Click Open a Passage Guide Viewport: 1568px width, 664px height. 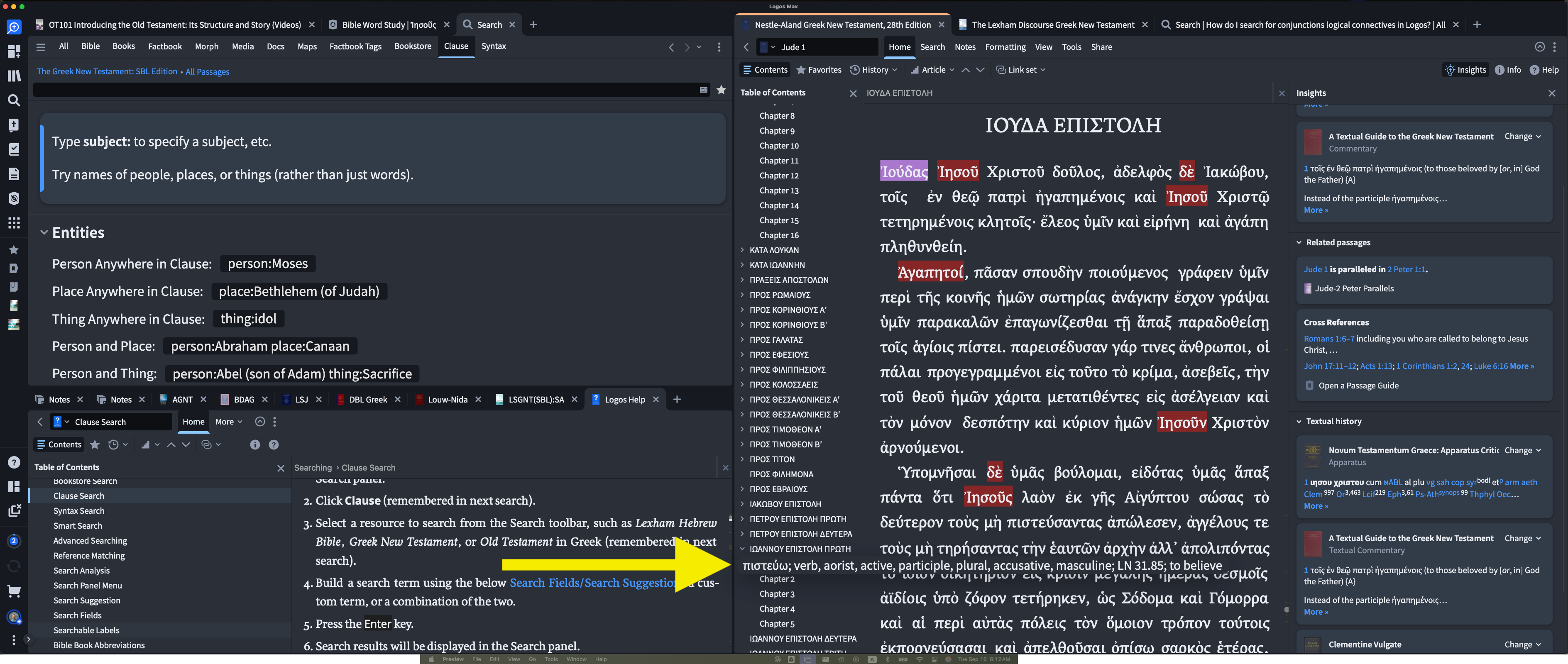tap(1358, 385)
